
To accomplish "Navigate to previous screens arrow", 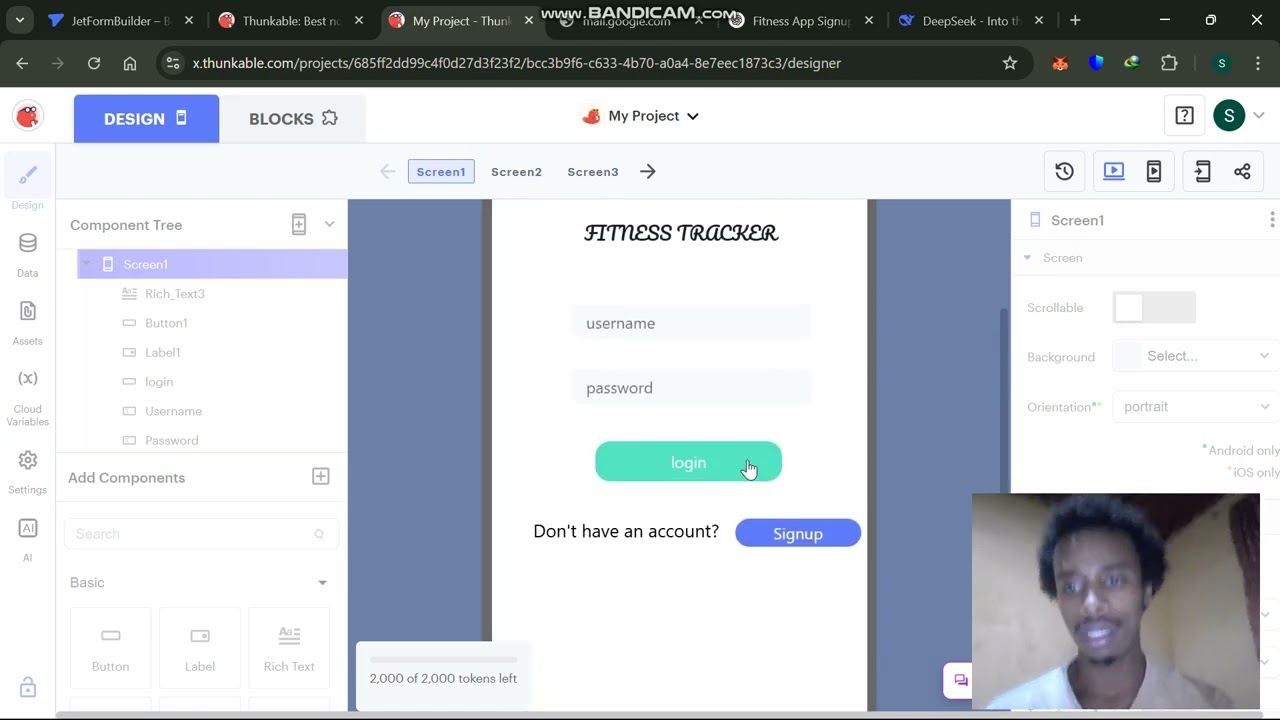I will [387, 172].
